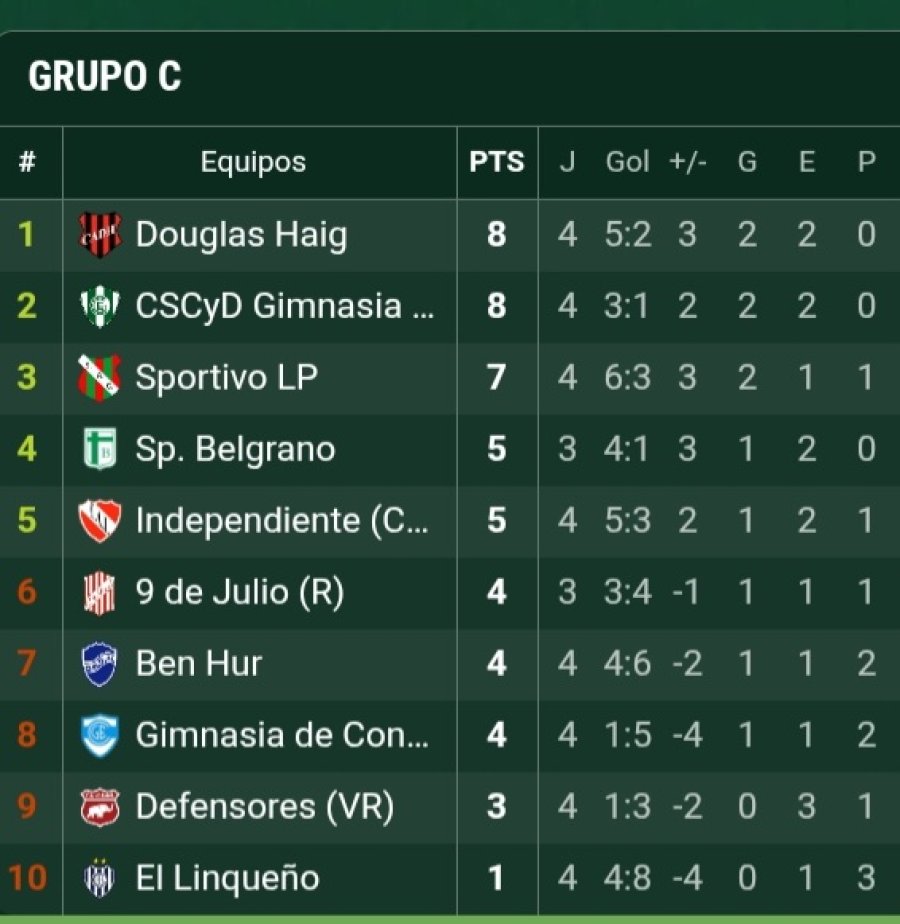Viewport: 900px width, 924px height.
Task: Tap the Ben Hur blue badge
Action: 100,664
